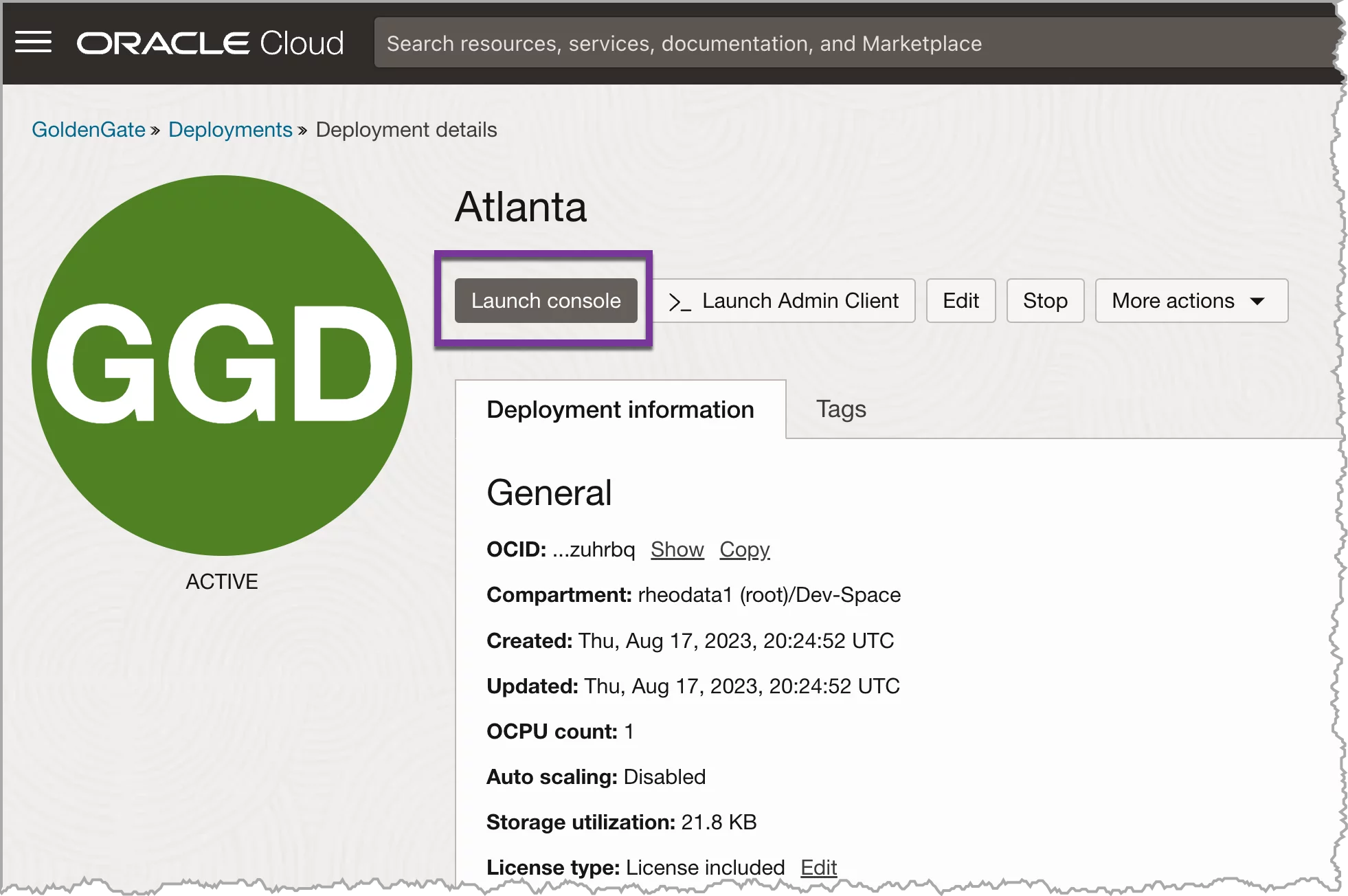Viewport: 1348px width, 896px height.
Task: Click the Compartment value rheodata1 (root)/Dev-Space
Action: (770, 595)
